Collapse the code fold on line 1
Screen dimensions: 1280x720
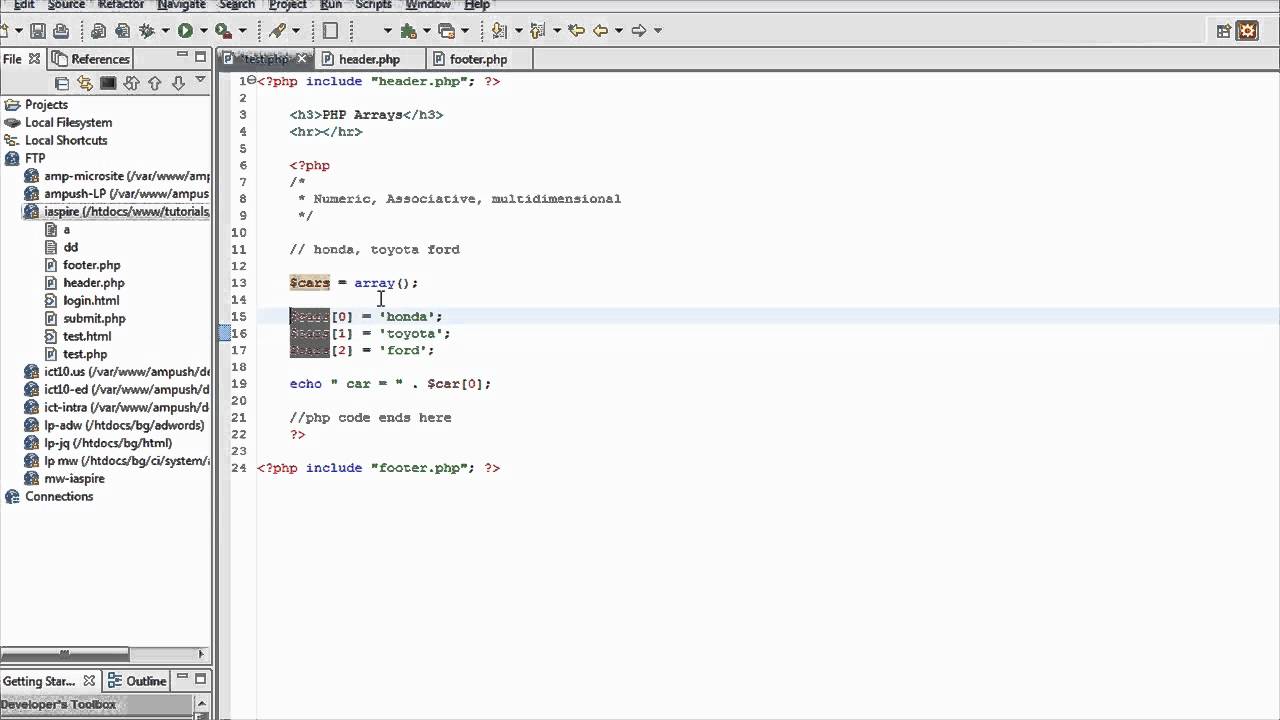tap(250, 81)
